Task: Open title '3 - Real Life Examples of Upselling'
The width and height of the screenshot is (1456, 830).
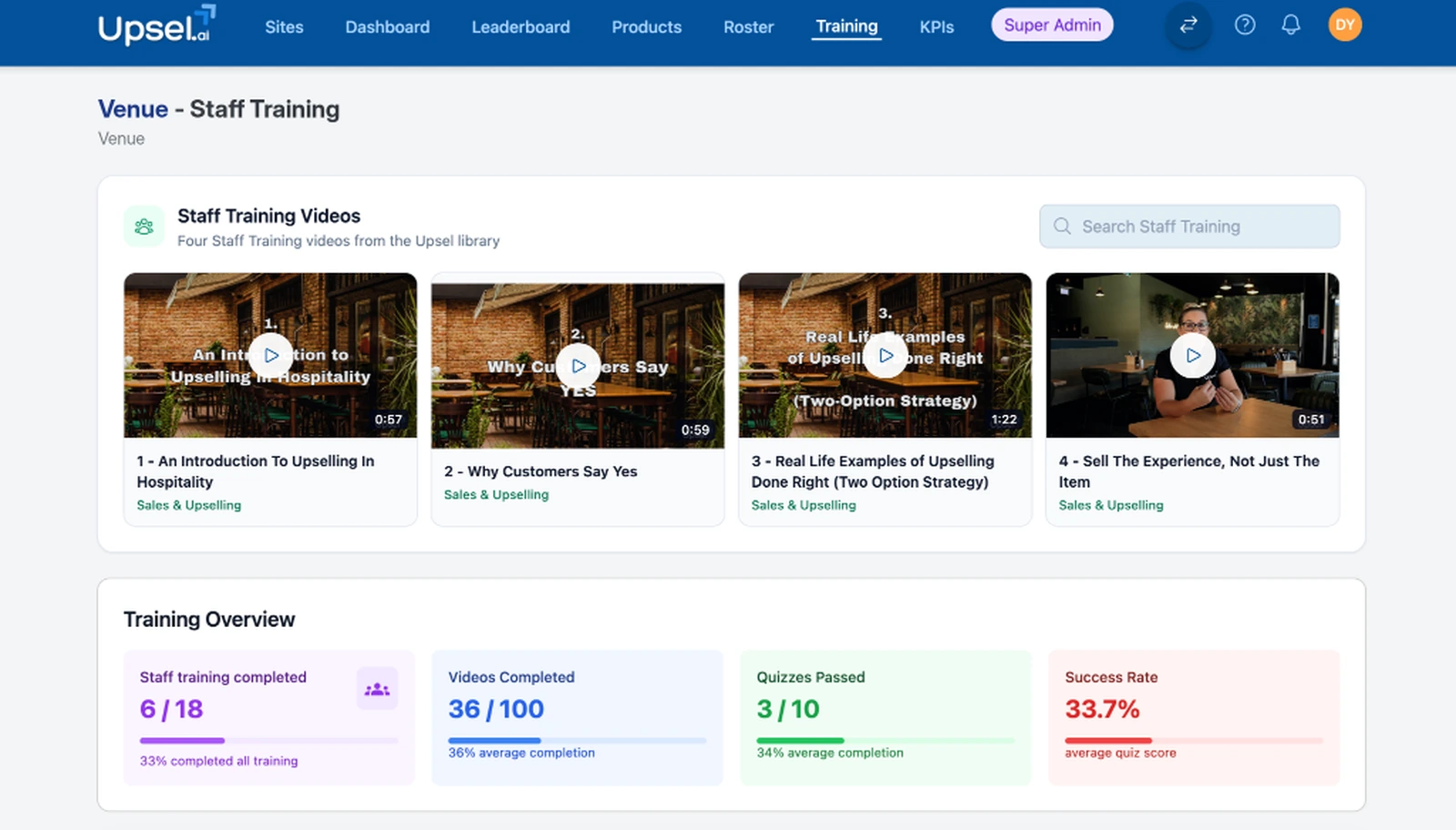Action: point(873,471)
